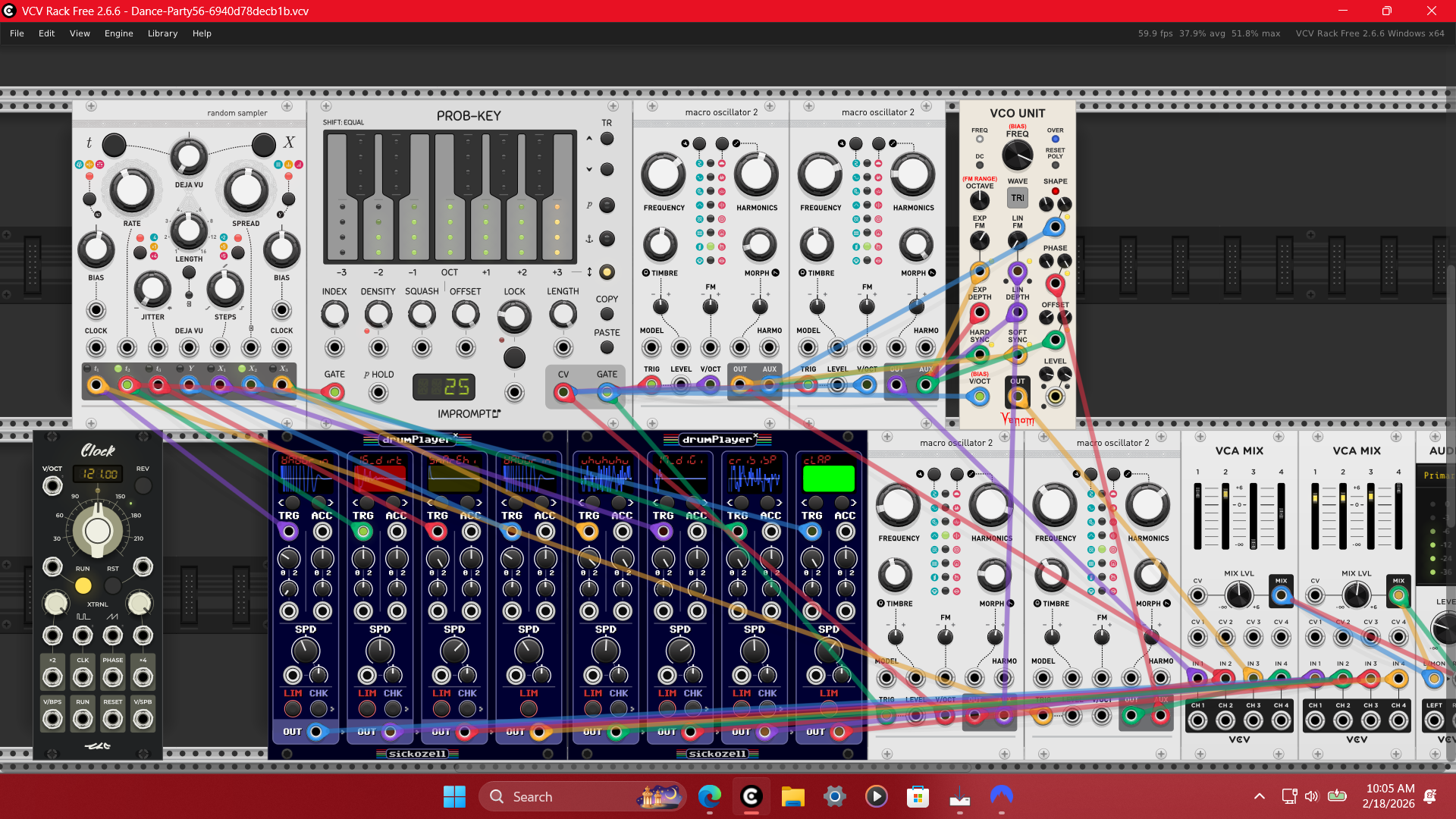The width and height of the screenshot is (1456, 819).
Task: Click the p probability mode button on PROB-KEY
Action: (x=607, y=206)
